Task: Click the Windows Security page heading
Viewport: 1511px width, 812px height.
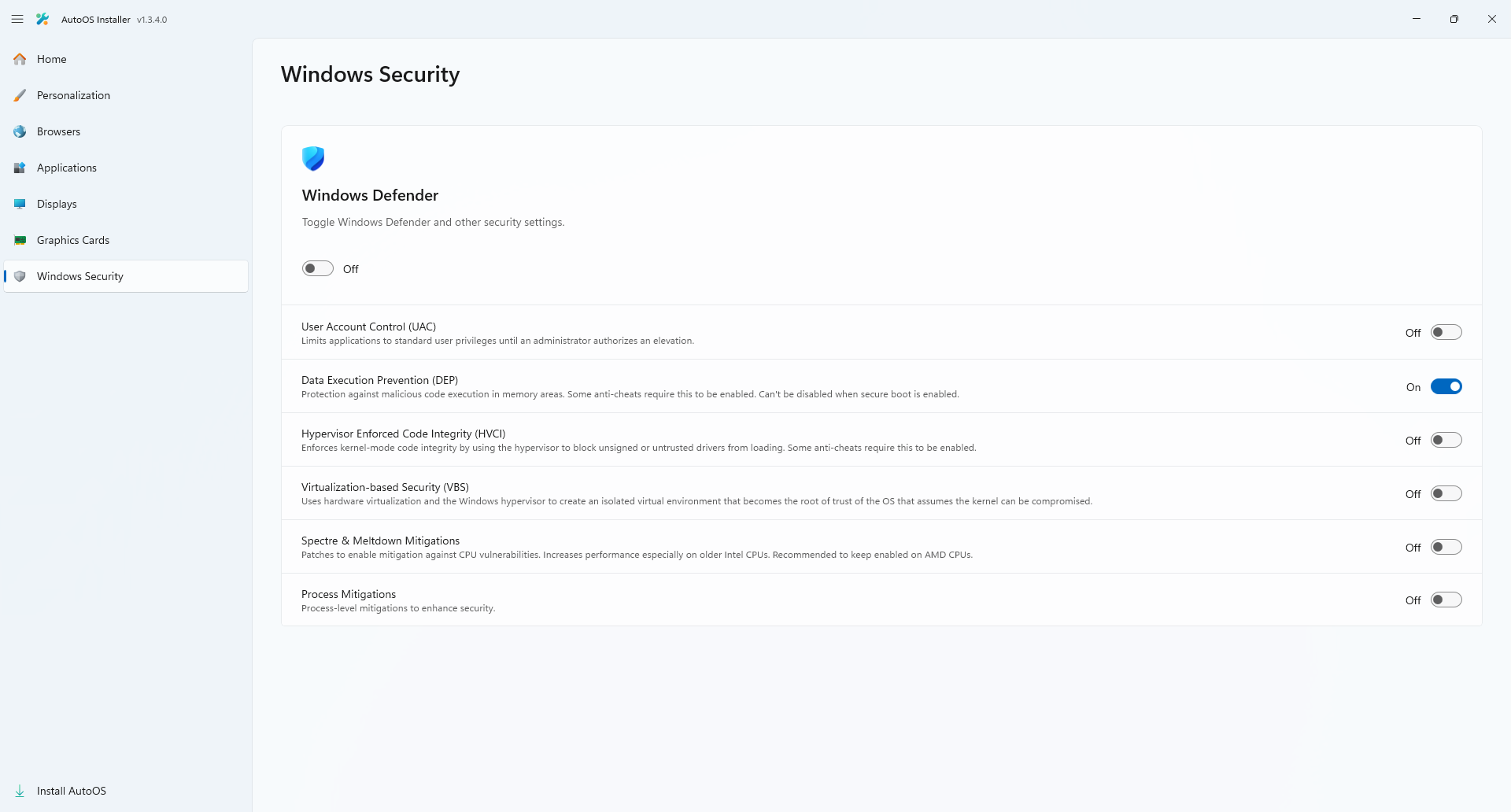Action: 370,74
